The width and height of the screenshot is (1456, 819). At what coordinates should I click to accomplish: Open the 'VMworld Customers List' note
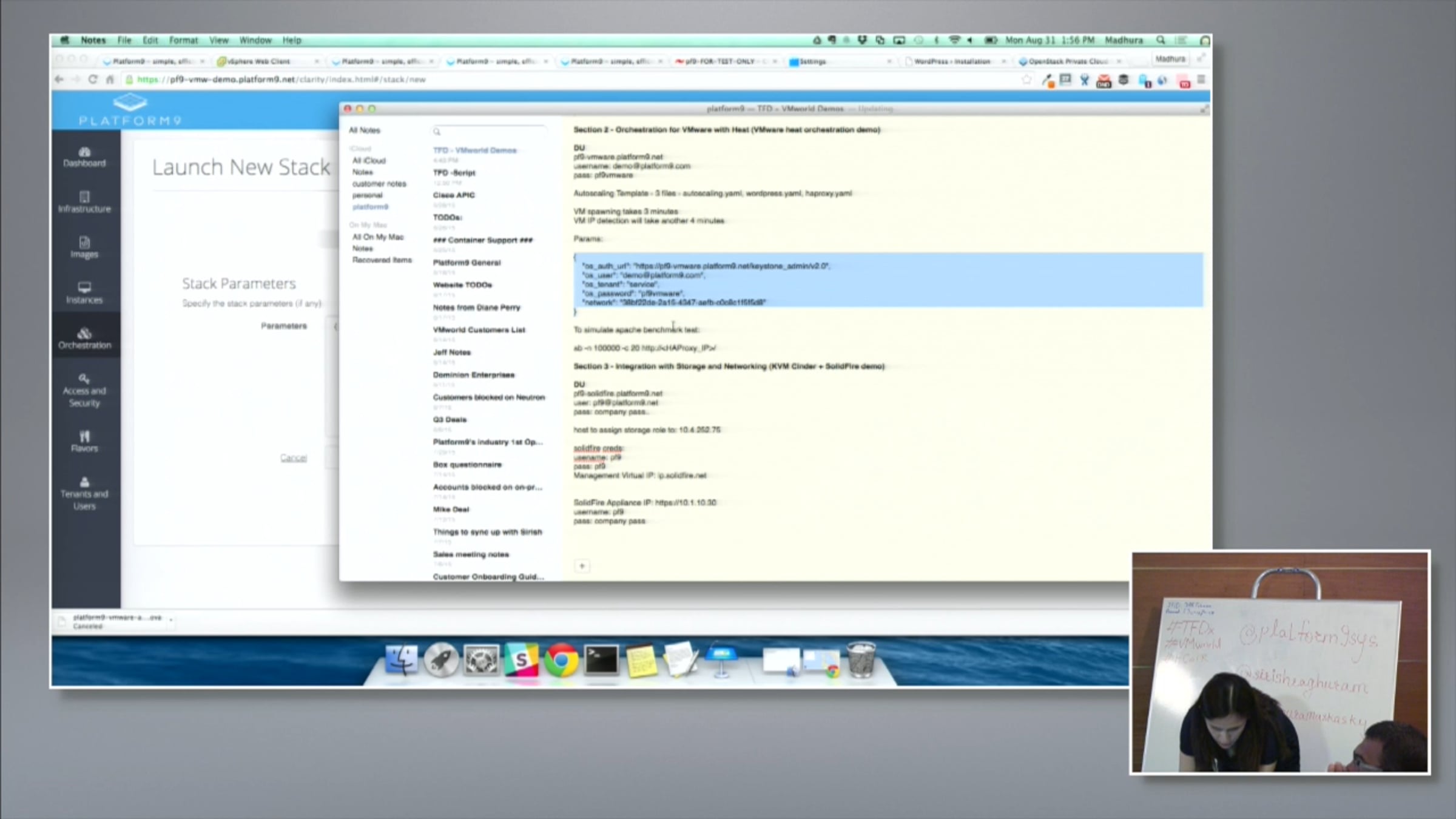(489, 334)
